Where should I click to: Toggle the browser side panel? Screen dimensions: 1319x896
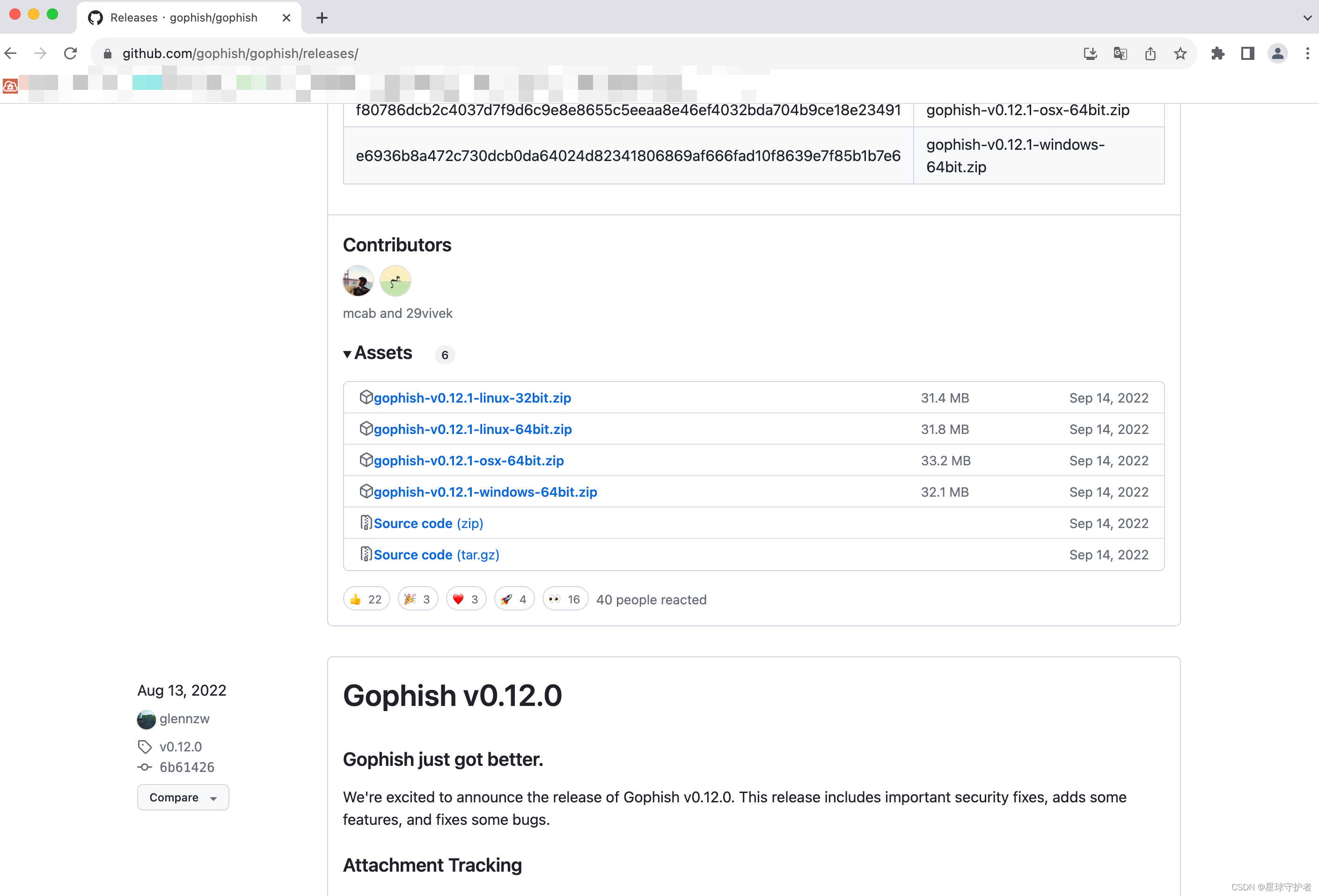(1247, 53)
